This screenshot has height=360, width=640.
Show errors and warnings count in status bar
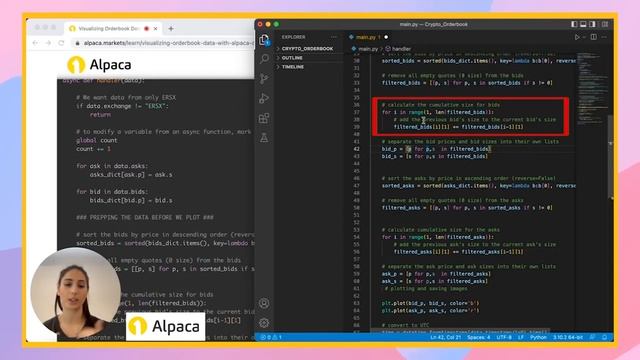click(x=271, y=337)
